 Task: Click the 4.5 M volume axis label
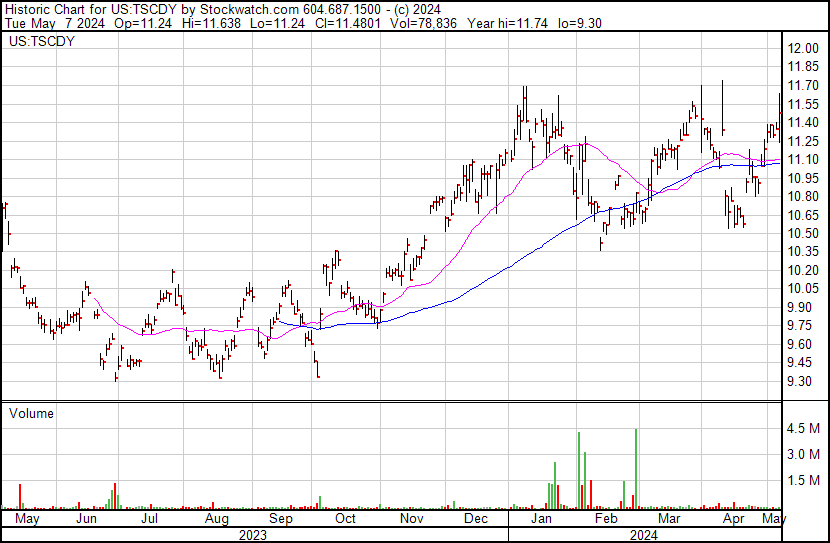click(803, 429)
